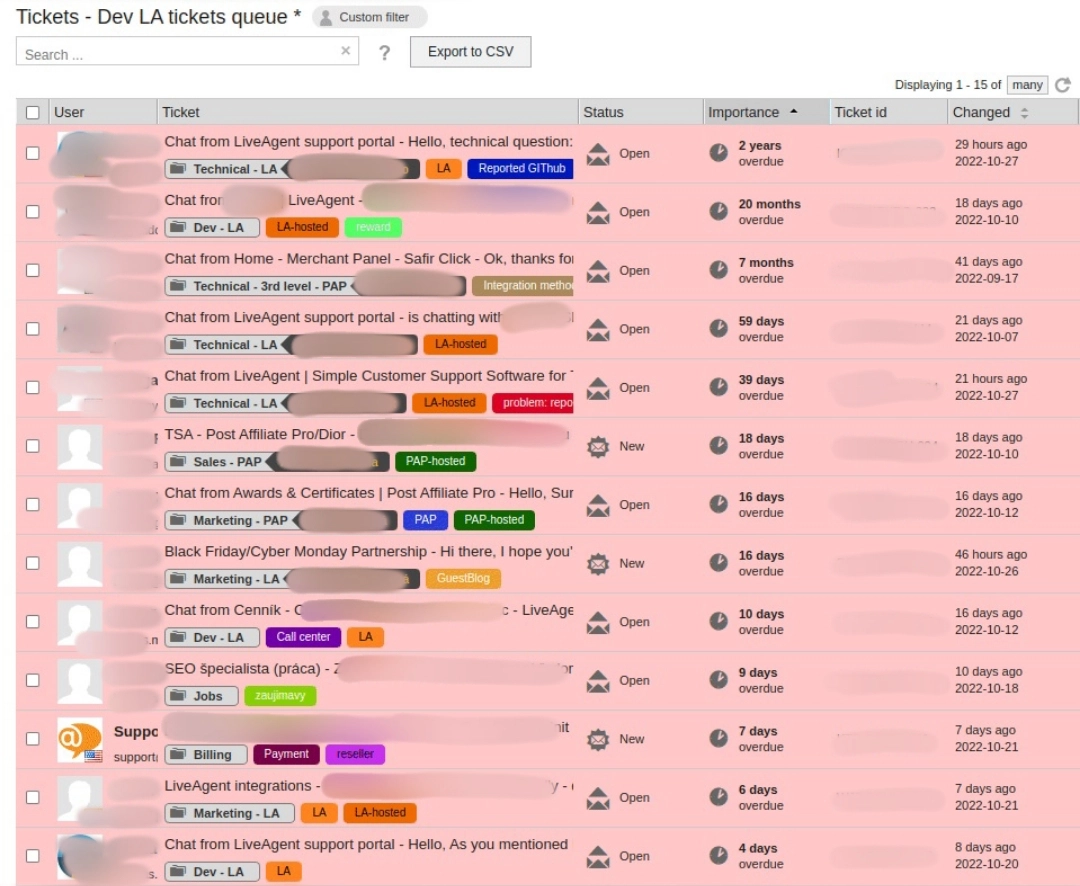Click the clock icon next to 20 months overdue
The image size is (1080, 886).
718,212
